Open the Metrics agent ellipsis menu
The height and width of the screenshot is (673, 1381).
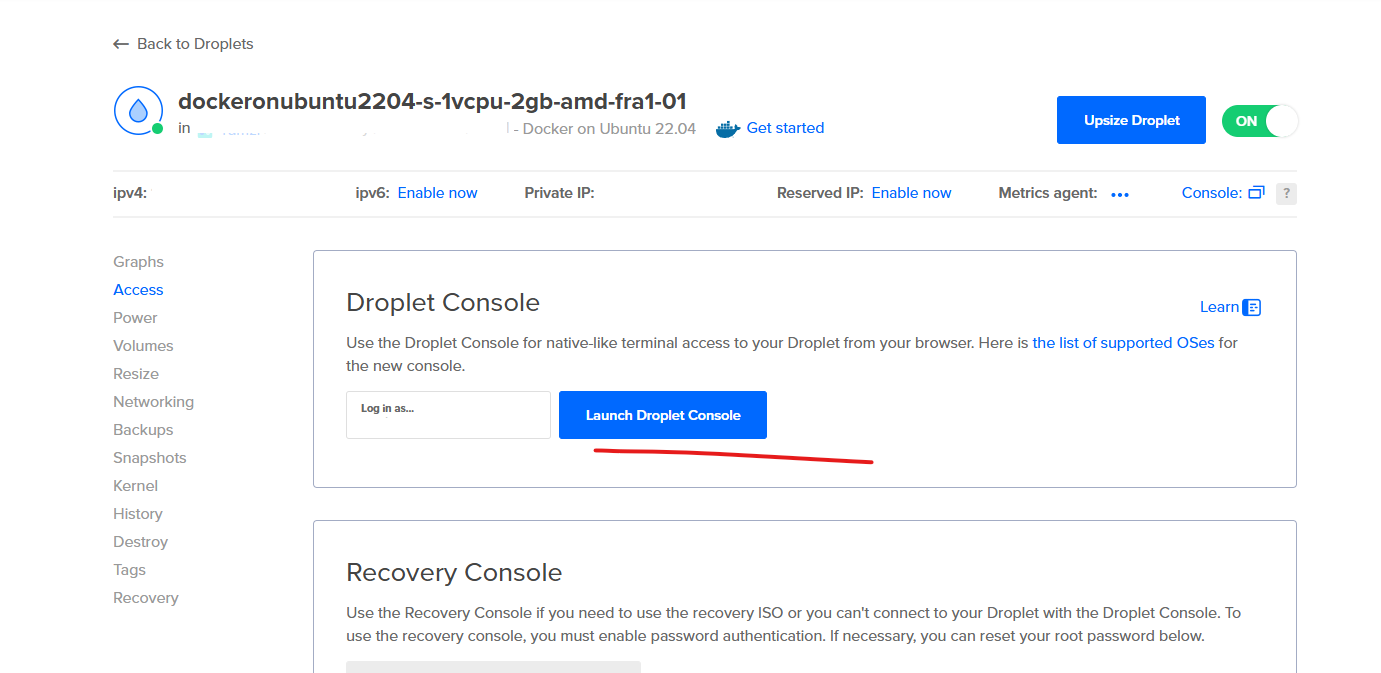point(1119,195)
